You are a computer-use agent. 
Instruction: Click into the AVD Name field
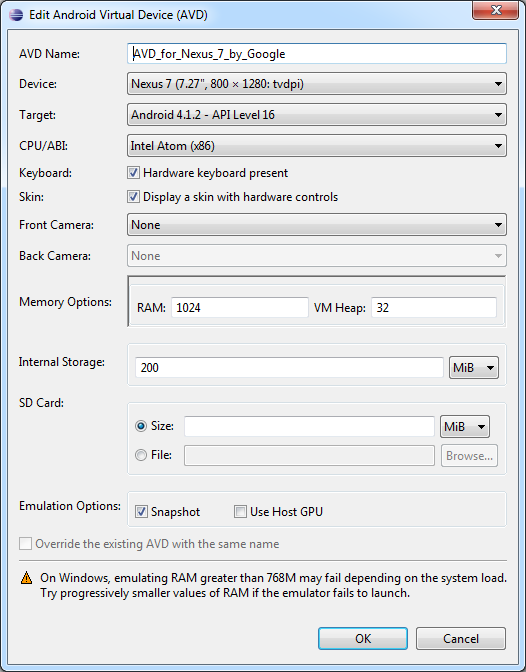pyautogui.click(x=317, y=54)
